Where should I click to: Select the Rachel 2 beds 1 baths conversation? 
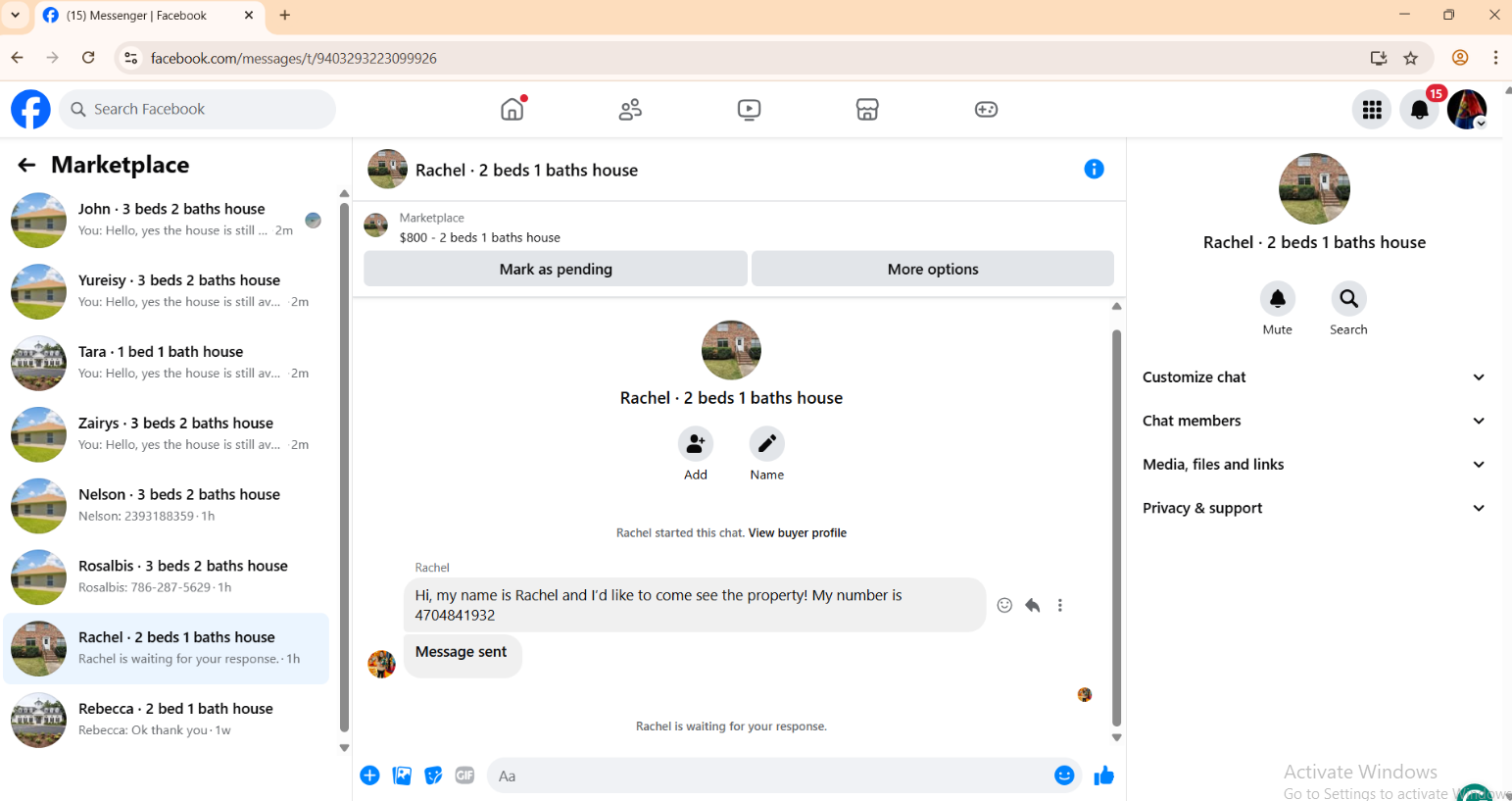pyautogui.click(x=167, y=649)
